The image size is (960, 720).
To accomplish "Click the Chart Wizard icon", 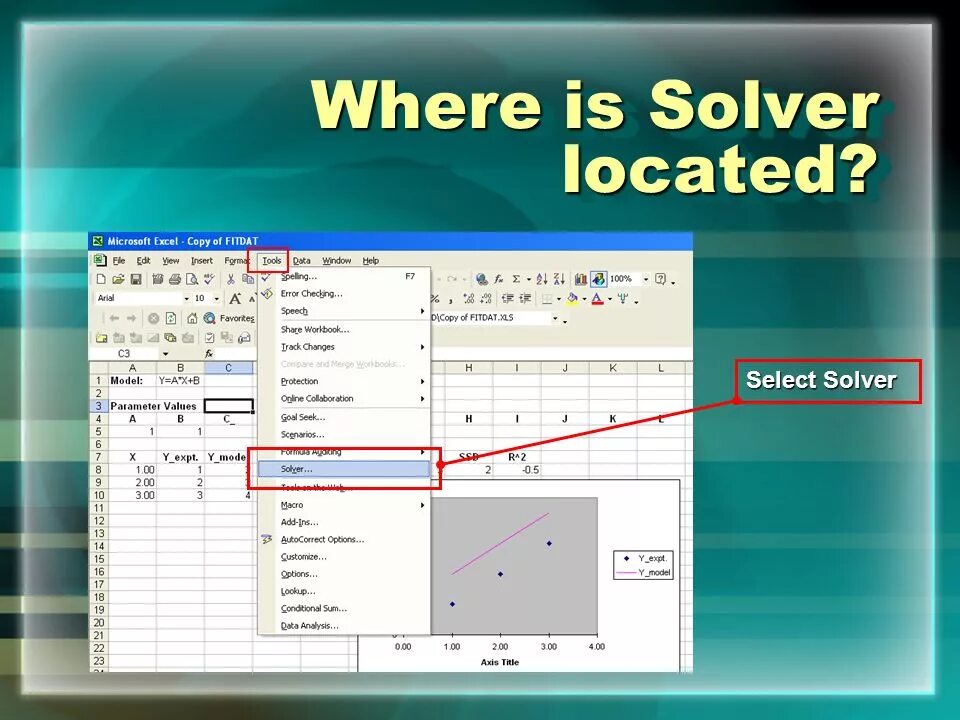I will (x=580, y=279).
